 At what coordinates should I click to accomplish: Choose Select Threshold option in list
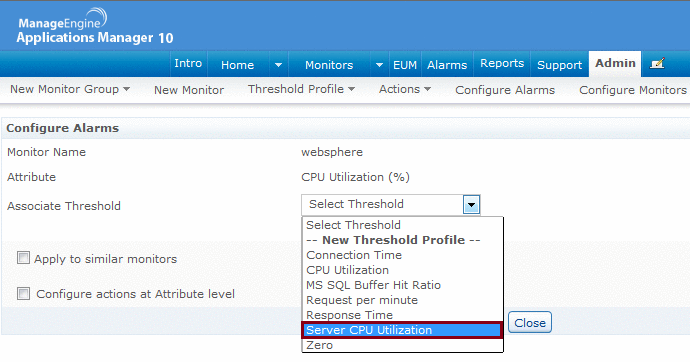(402, 225)
